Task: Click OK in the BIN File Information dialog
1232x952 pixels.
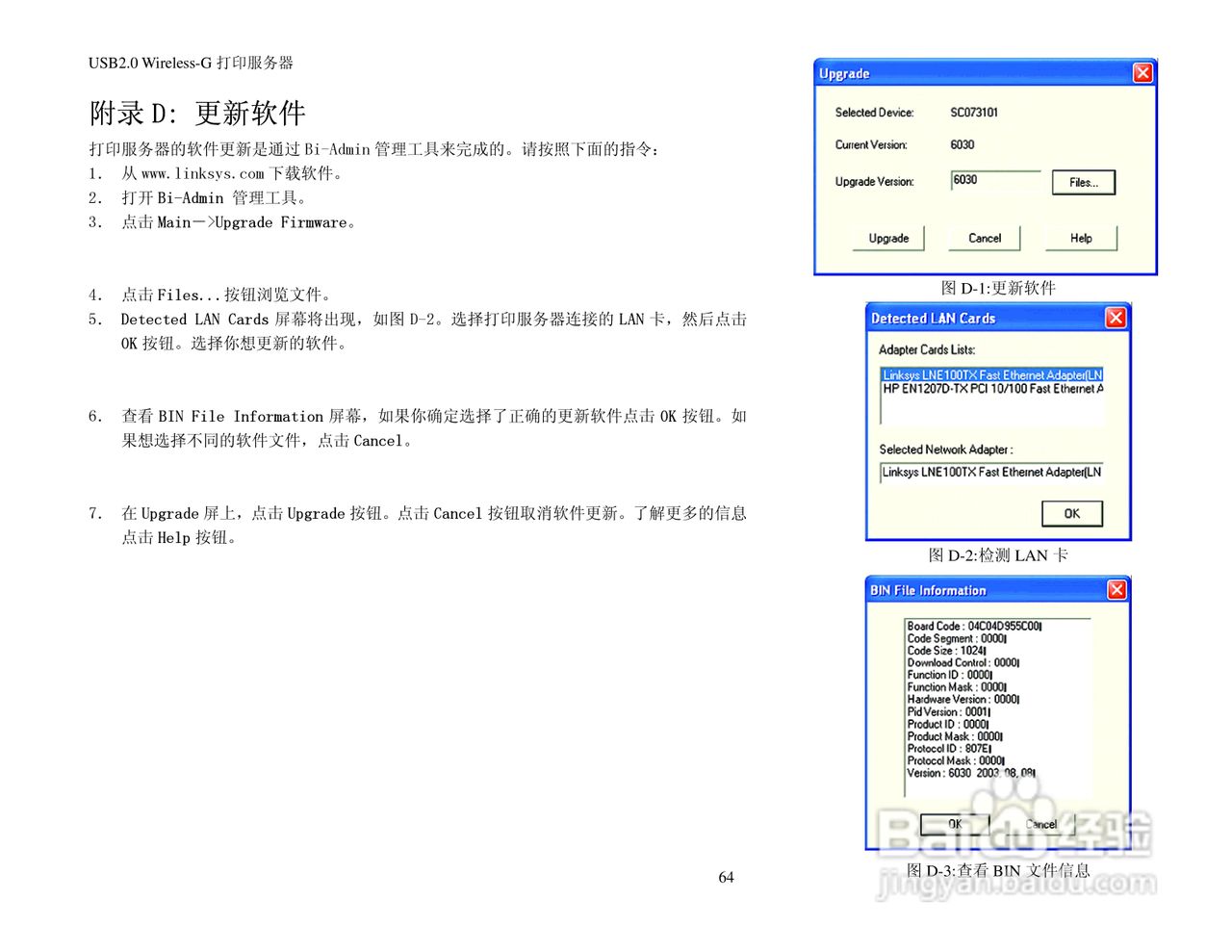Action: coord(954,824)
